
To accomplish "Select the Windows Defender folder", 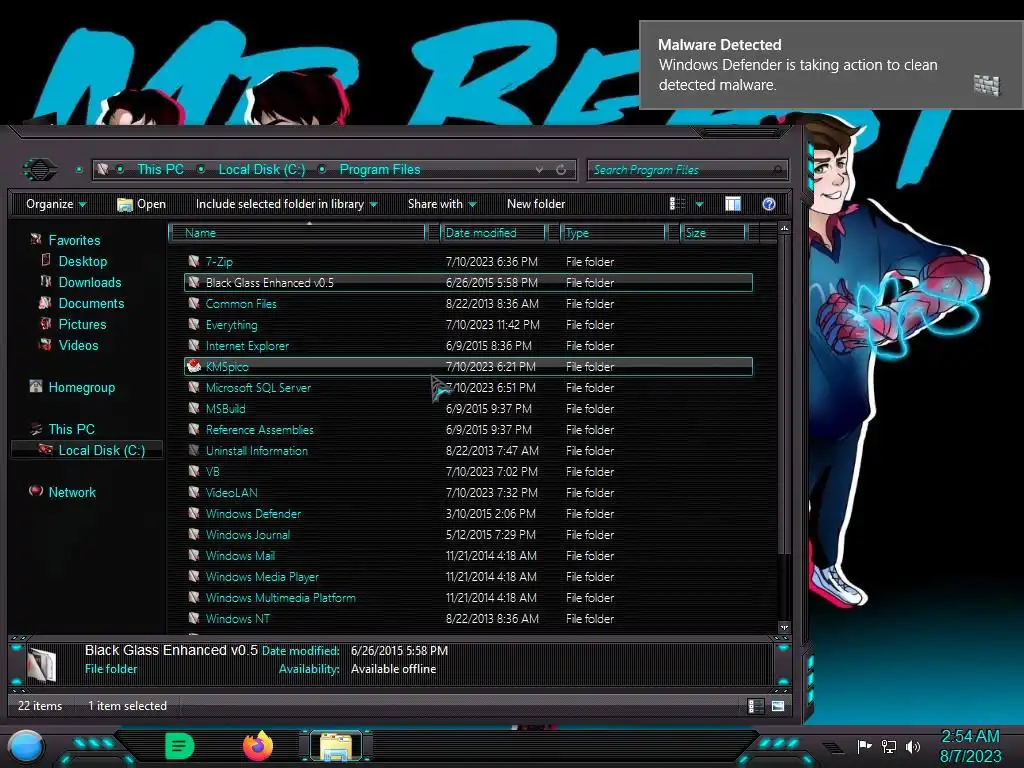I will pyautogui.click(x=253, y=513).
